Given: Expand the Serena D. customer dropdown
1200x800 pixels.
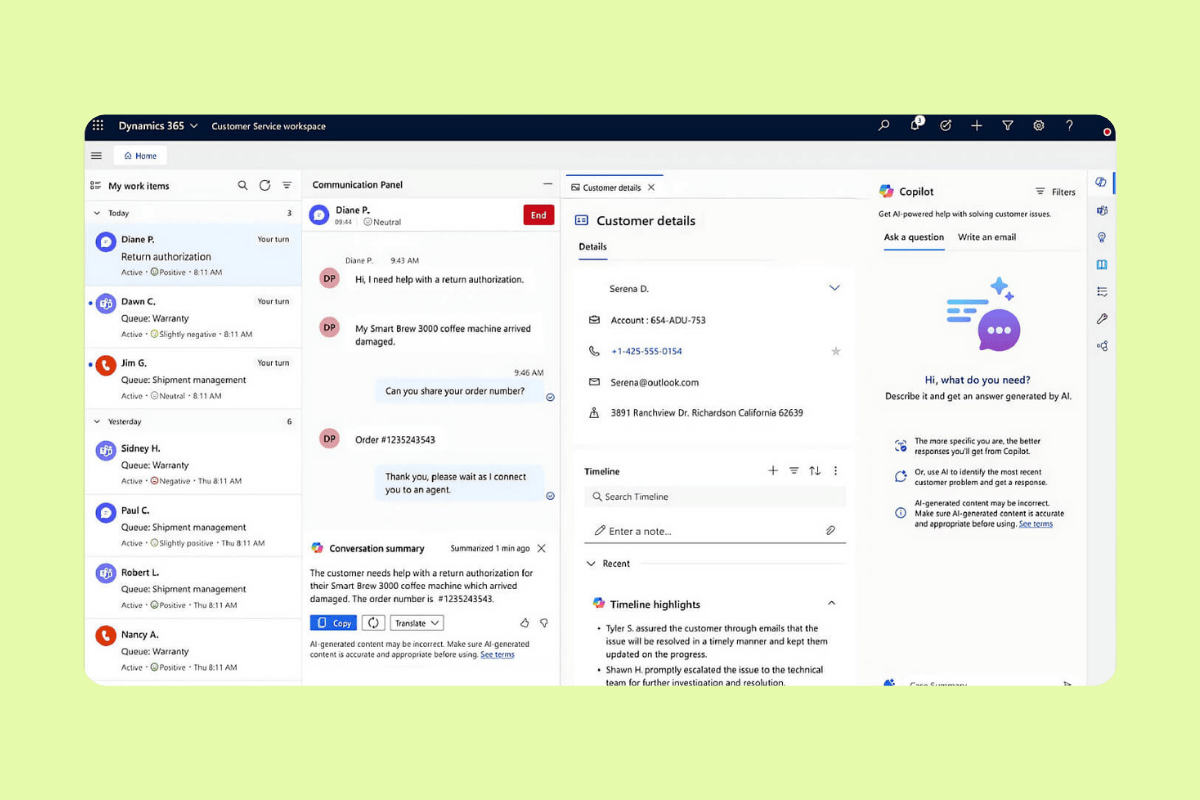Looking at the screenshot, I should (835, 288).
